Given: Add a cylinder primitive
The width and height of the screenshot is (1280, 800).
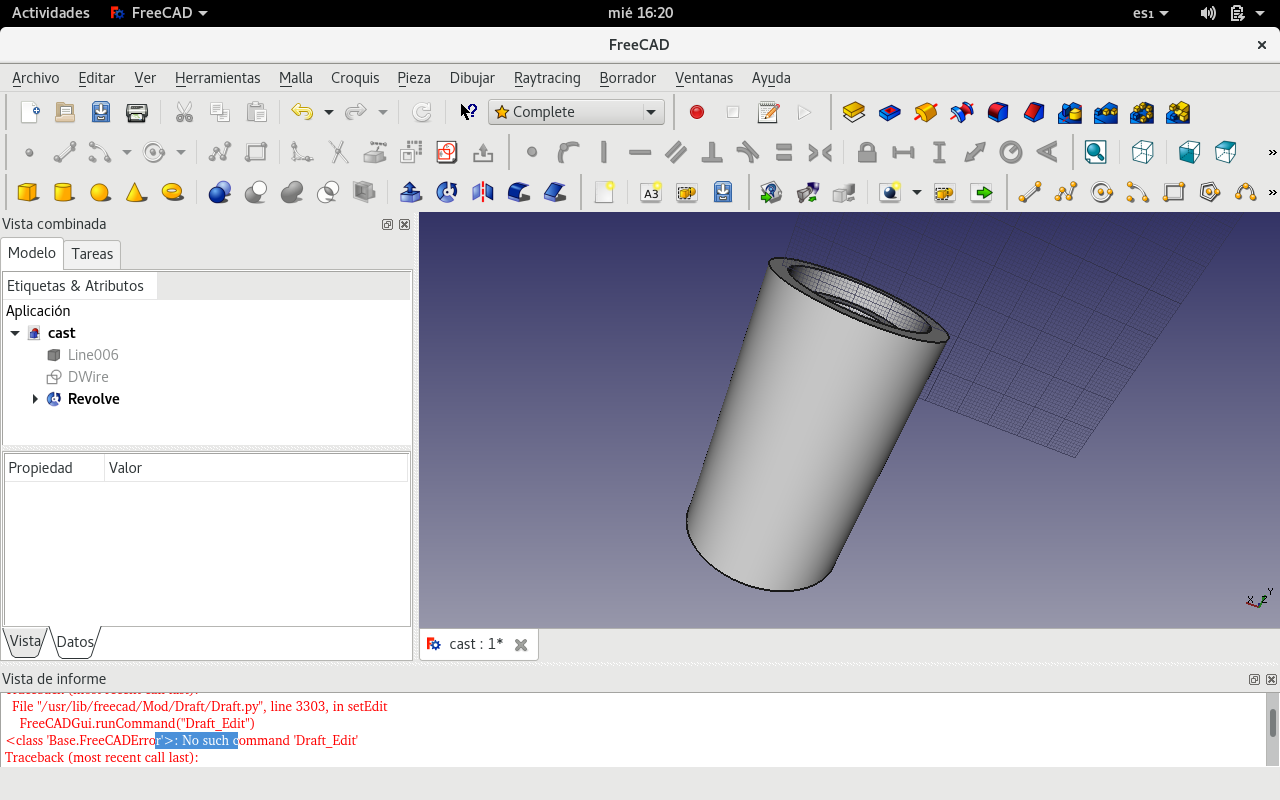Looking at the screenshot, I should (x=64, y=192).
